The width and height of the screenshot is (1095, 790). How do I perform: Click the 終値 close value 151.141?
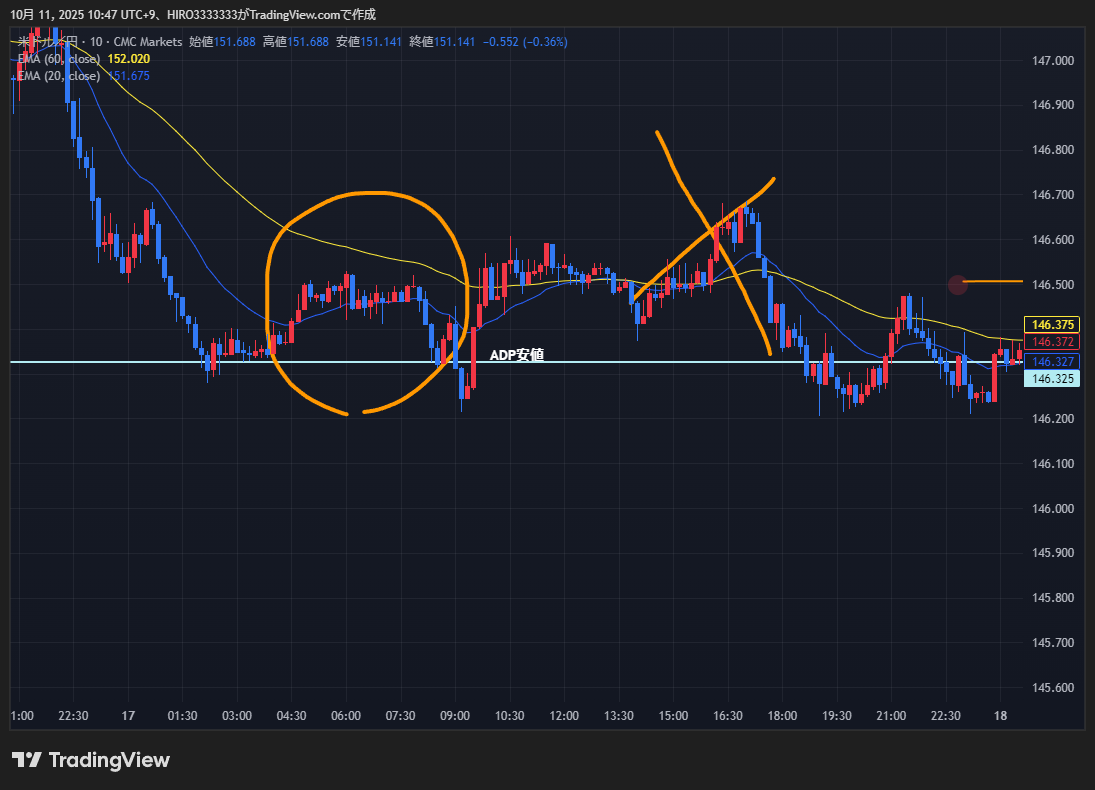454,42
